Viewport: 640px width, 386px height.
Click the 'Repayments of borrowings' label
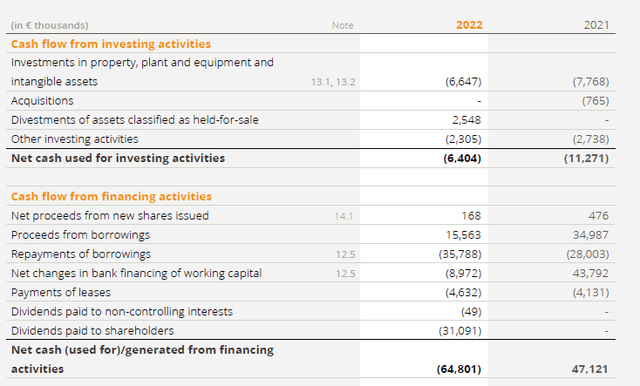(x=81, y=254)
